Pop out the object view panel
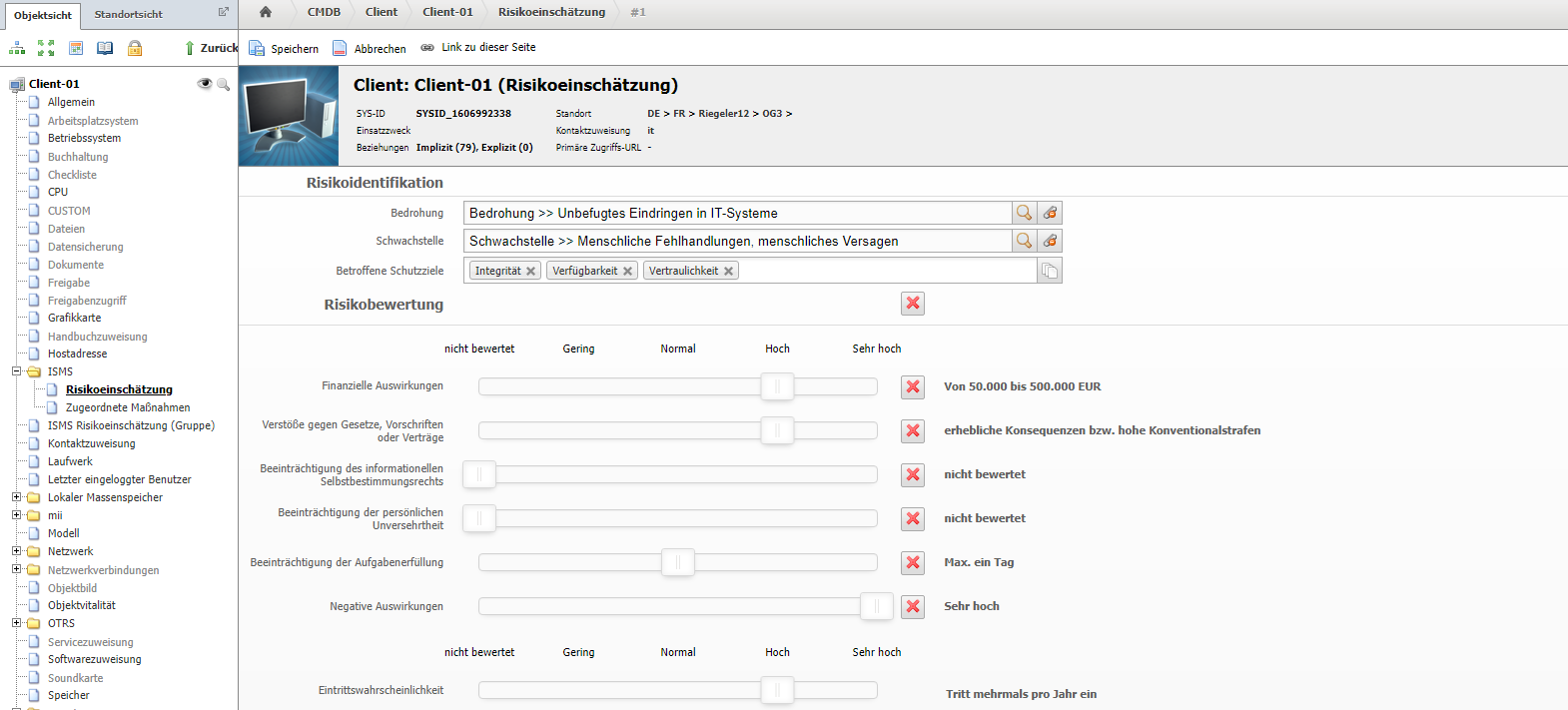The width and height of the screenshot is (1568, 710). 224,12
